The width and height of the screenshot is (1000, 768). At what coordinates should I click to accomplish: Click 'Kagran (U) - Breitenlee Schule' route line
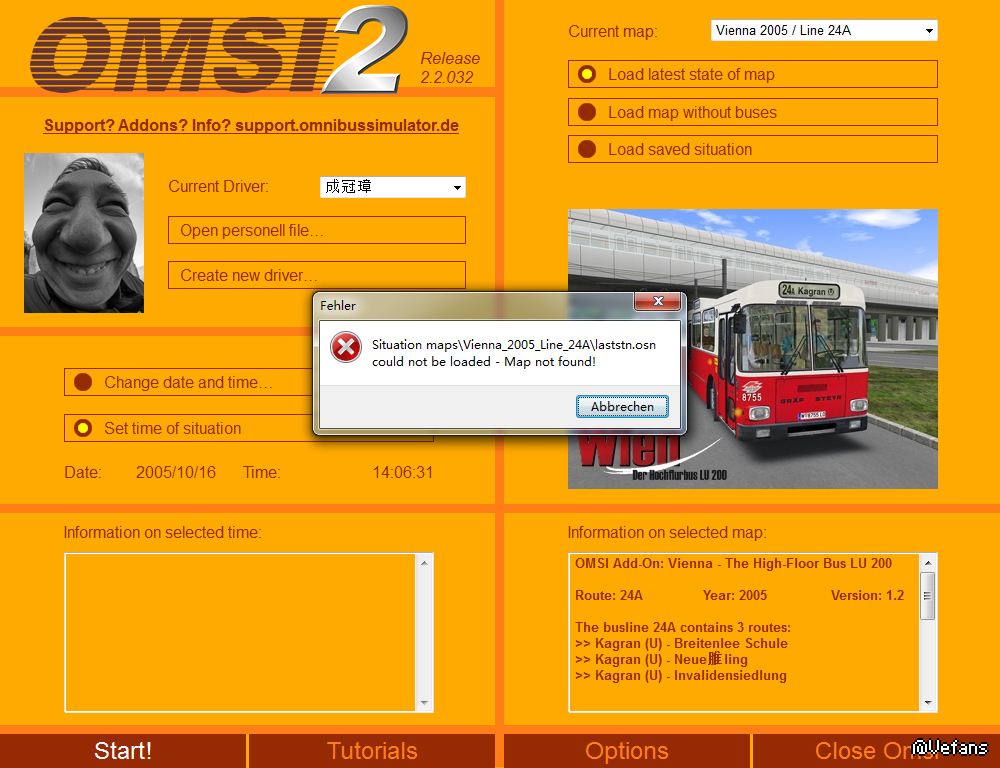pos(681,643)
